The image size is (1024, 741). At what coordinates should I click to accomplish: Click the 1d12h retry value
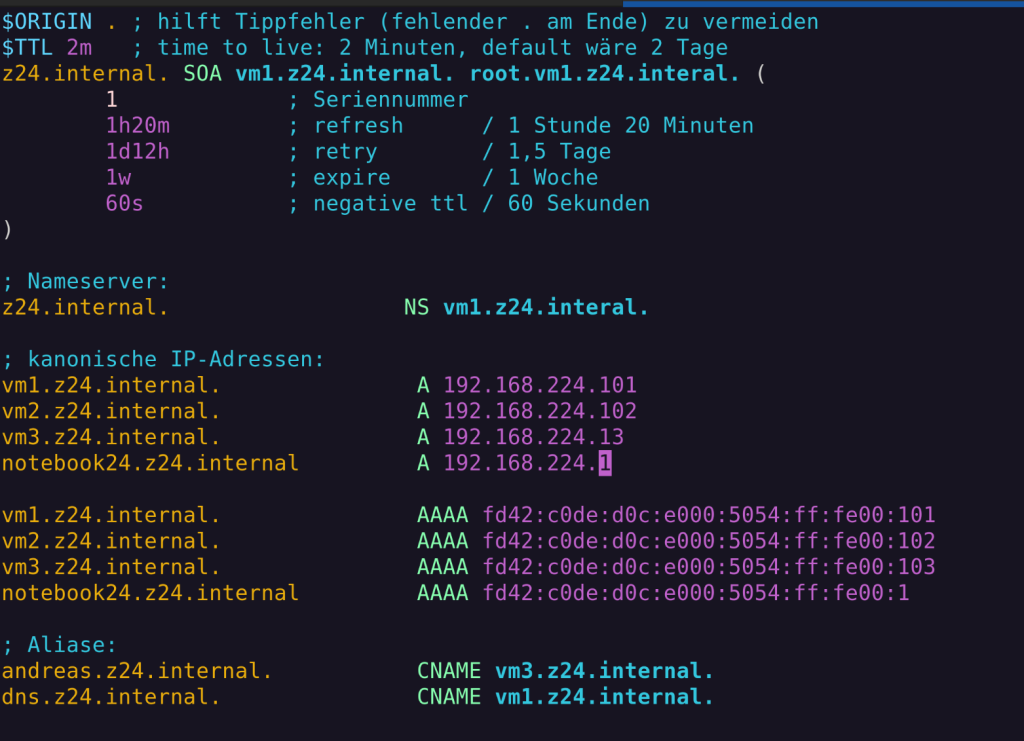pos(138,151)
